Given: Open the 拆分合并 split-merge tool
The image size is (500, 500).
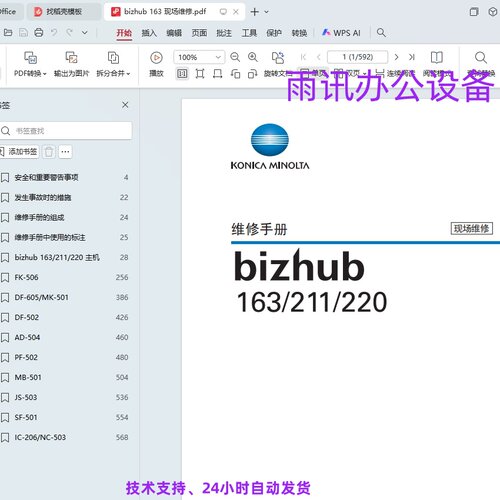Looking at the screenshot, I should tap(113, 64).
